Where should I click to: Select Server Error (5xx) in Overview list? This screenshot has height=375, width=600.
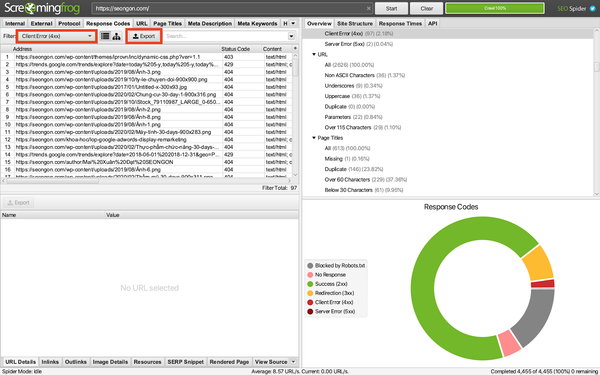[359, 44]
